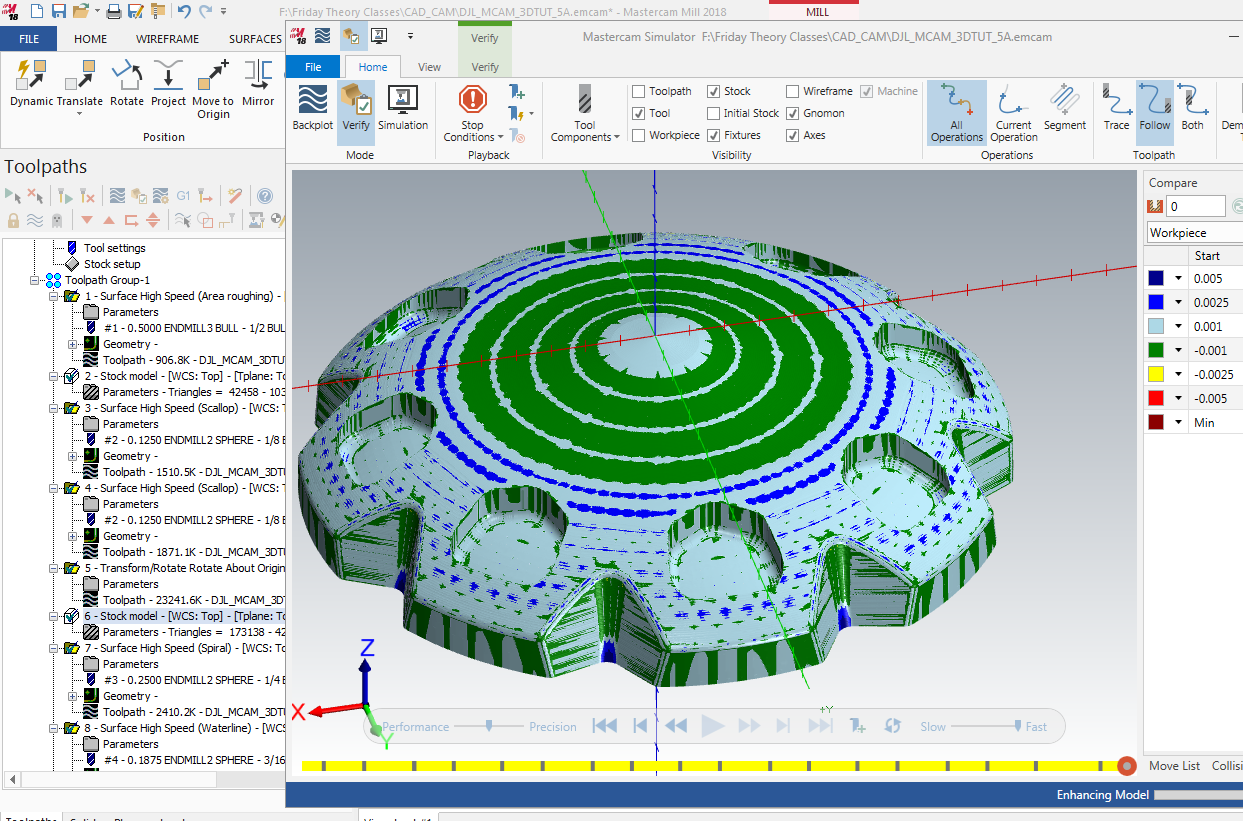Click the rewind-to-start playback button
The image size is (1243, 821).
click(603, 726)
